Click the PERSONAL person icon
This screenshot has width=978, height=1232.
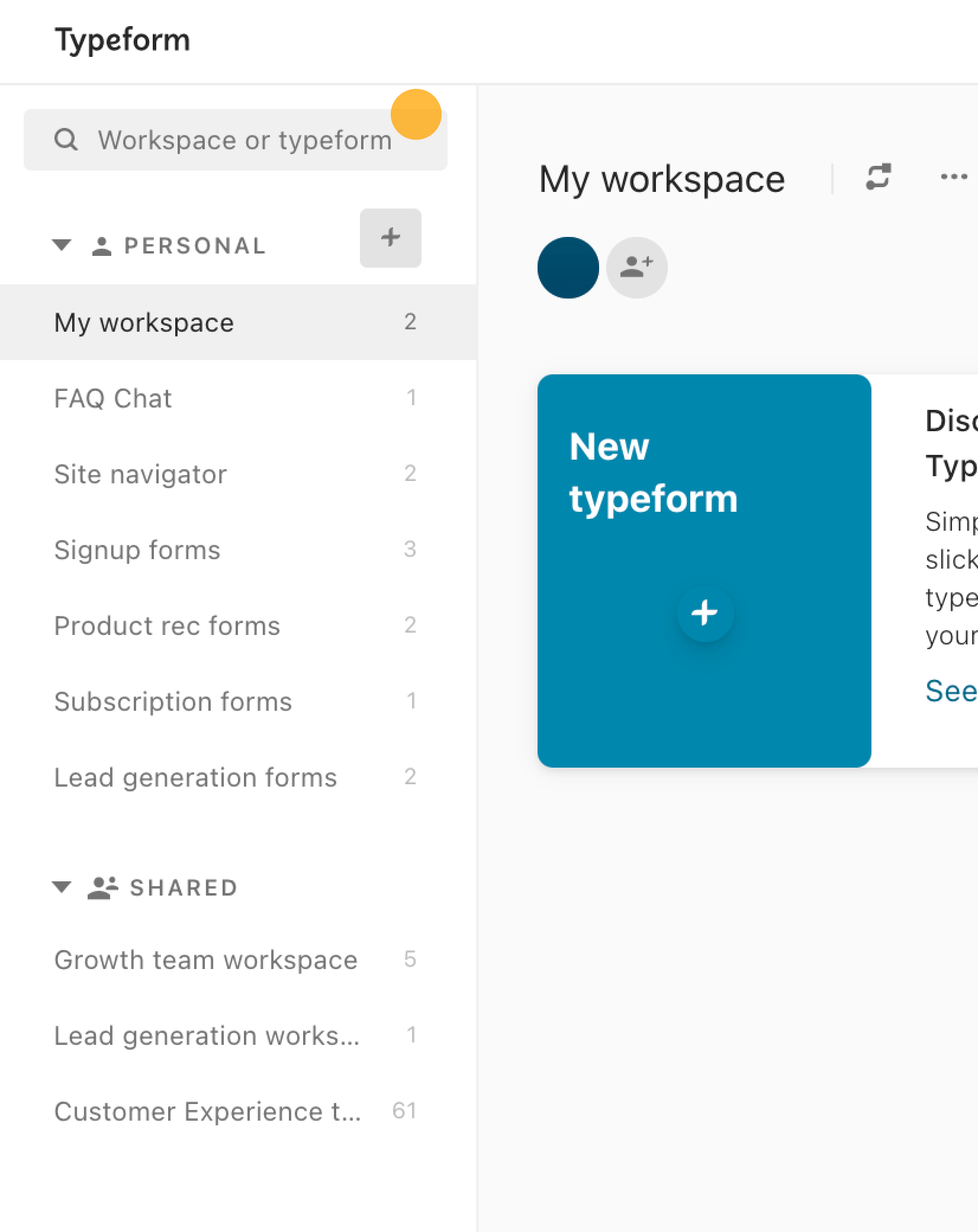point(102,246)
